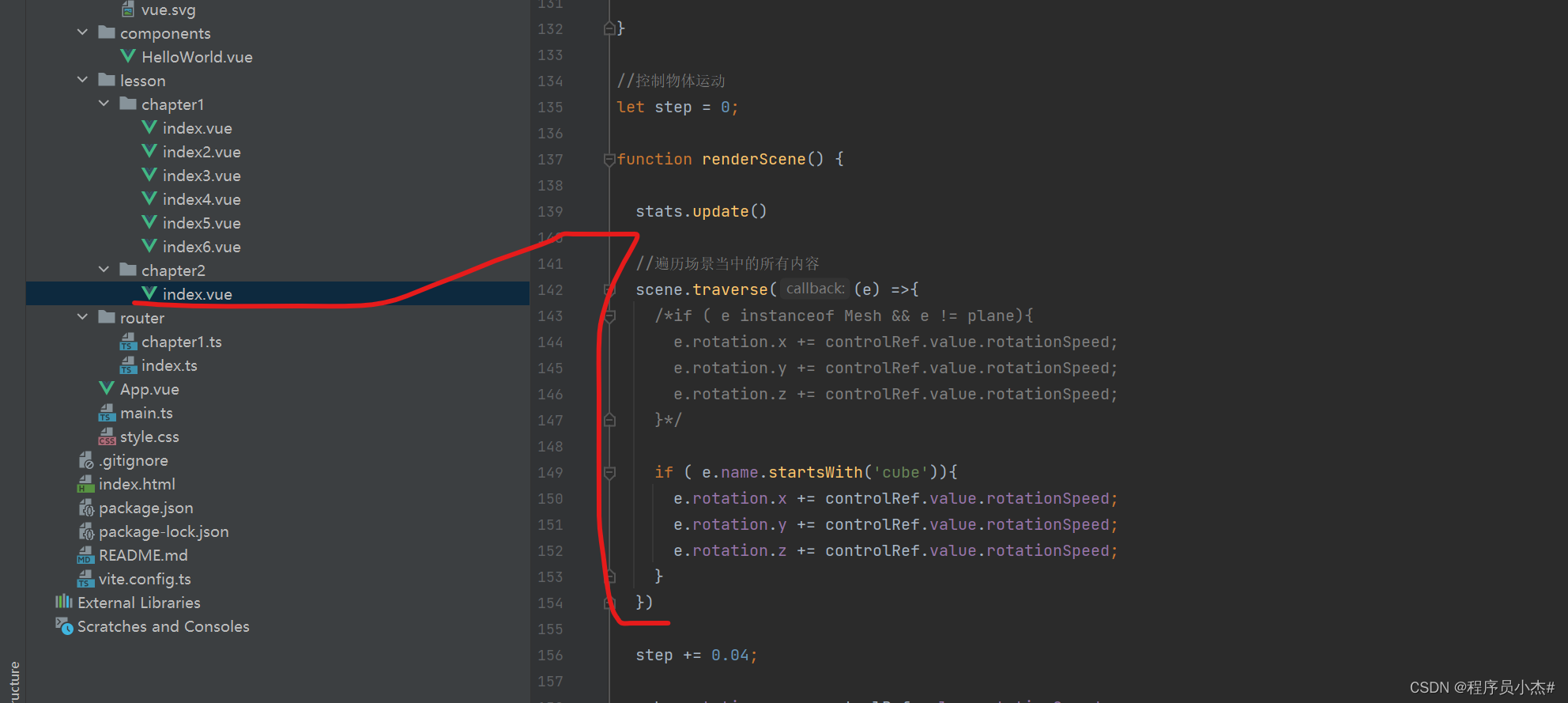Click the MD icon of README.md
The width and height of the screenshot is (1568, 703).
(85, 555)
